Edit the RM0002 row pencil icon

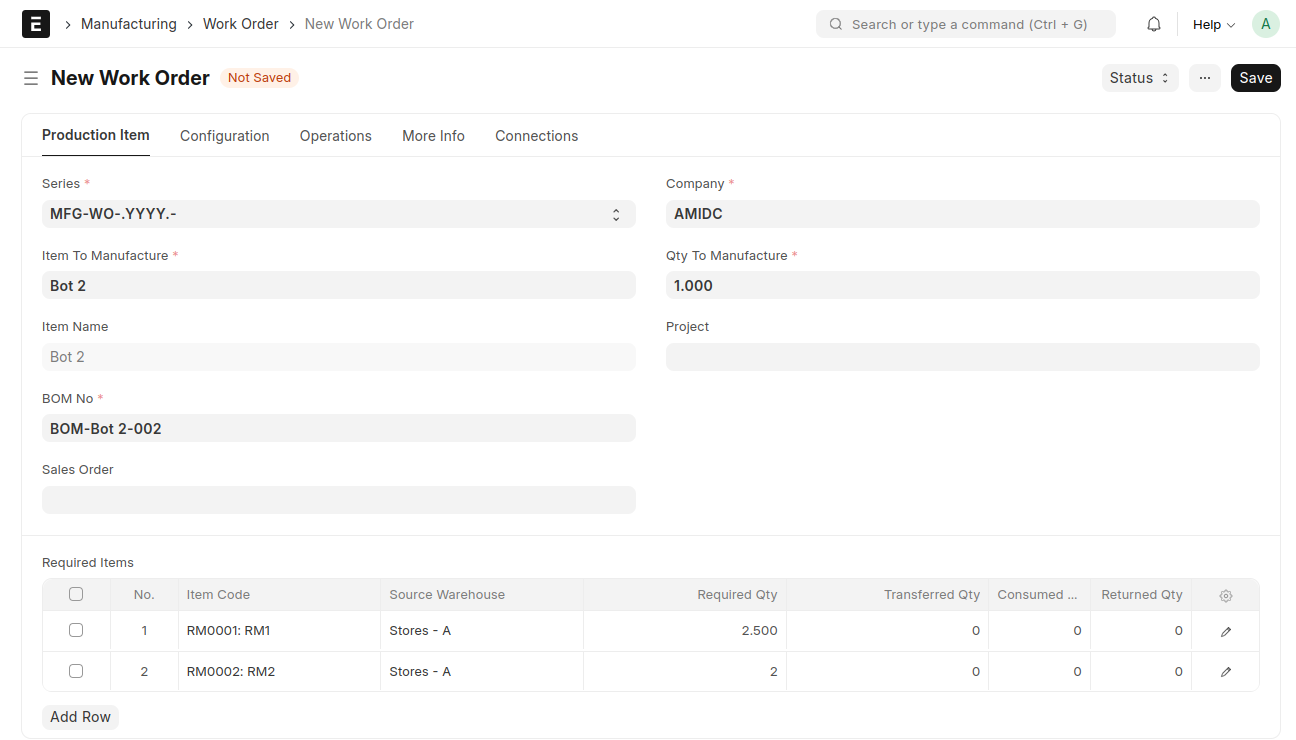pyautogui.click(x=1225, y=672)
